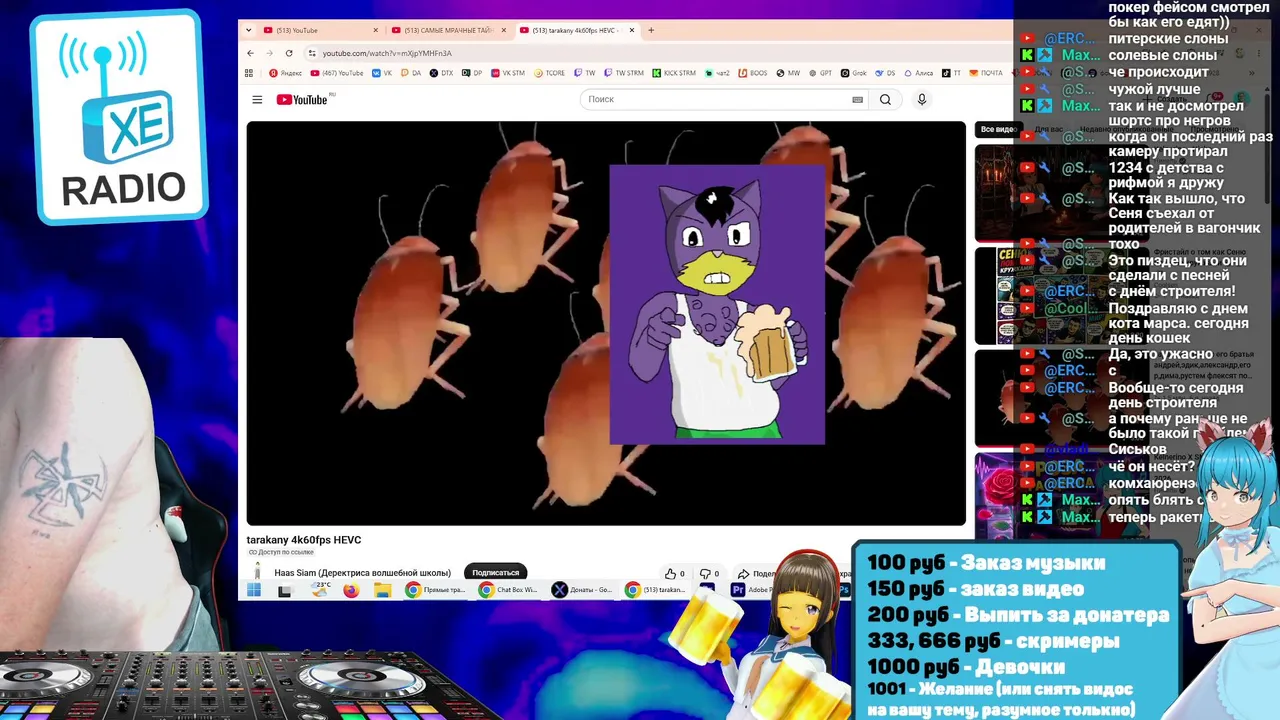Viewport: 1280px width, 720px height.
Task: Open the ПОЧТА mail bookmark
Action: coord(986,73)
